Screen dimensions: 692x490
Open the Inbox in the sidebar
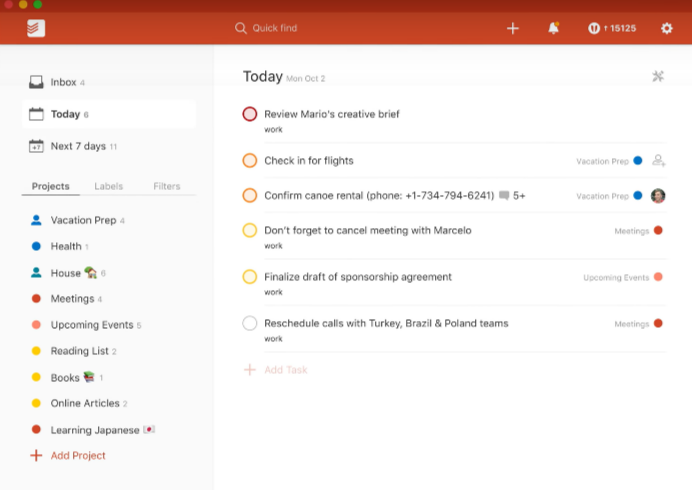(x=63, y=82)
